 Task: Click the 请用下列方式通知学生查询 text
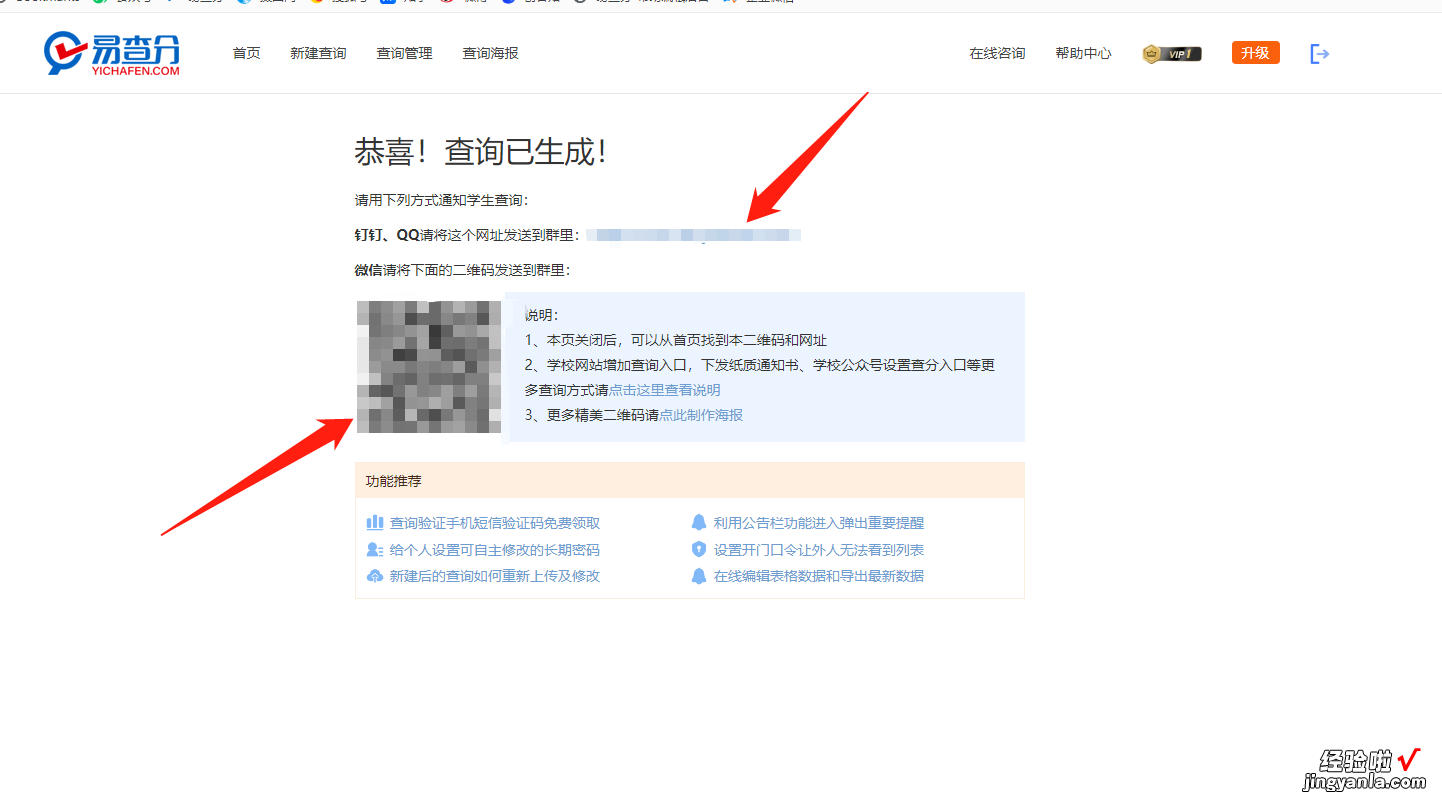pos(441,200)
